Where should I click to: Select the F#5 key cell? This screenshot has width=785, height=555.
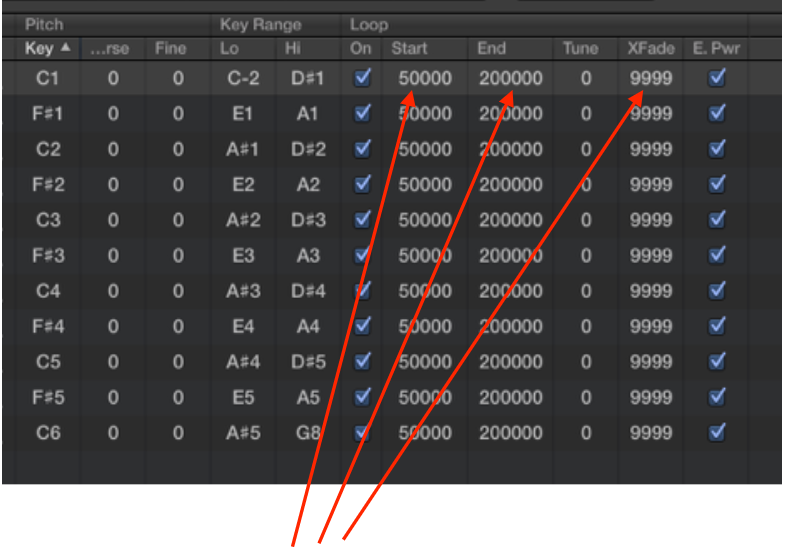48,398
